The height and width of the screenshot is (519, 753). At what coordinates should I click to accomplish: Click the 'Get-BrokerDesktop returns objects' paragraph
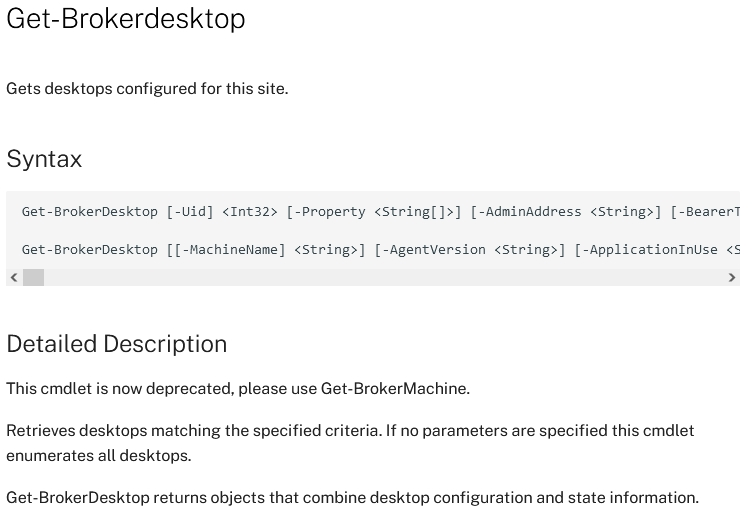(x=352, y=497)
